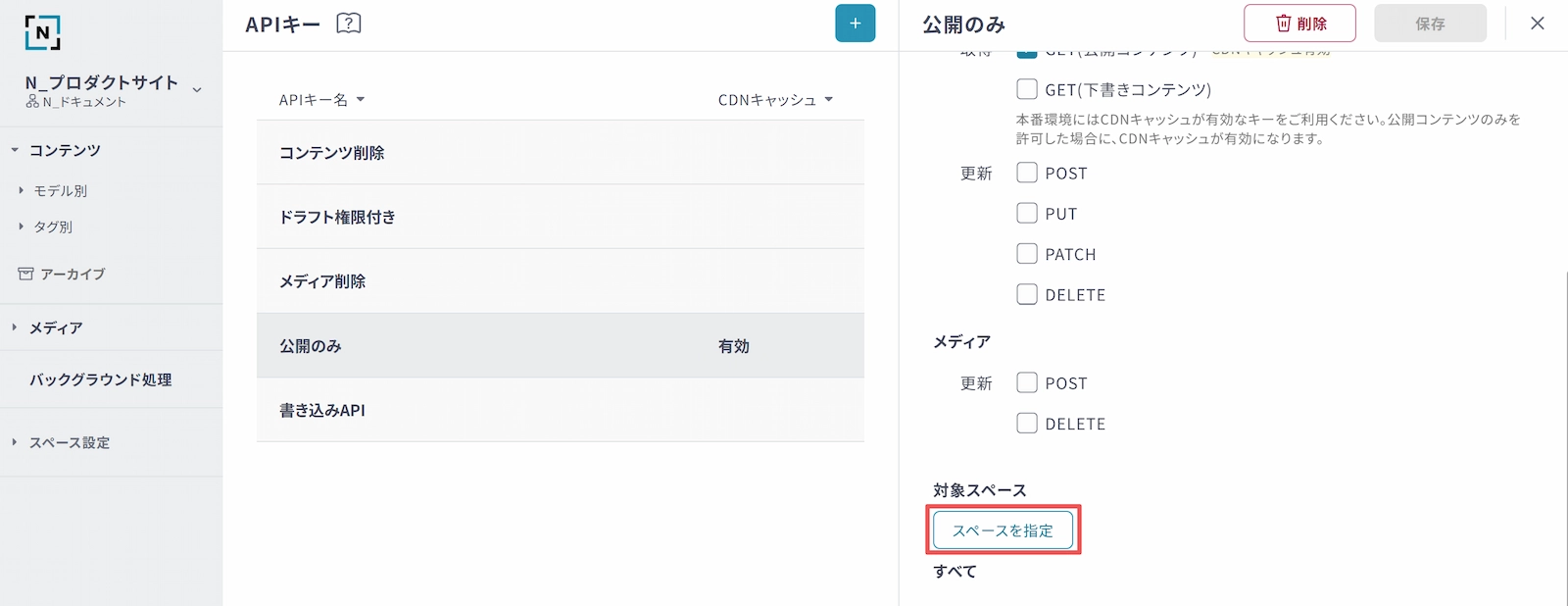
Task: Click the N logo icon
Action: pyautogui.click(x=42, y=32)
